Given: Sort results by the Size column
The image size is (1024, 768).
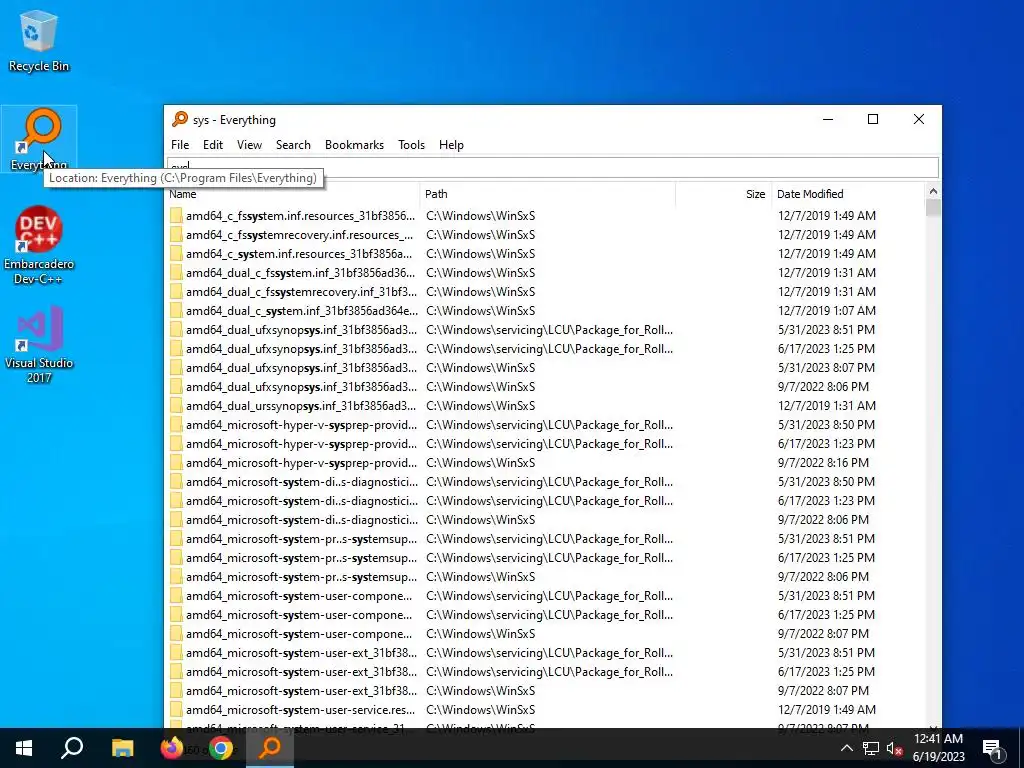Looking at the screenshot, I should coord(724,194).
